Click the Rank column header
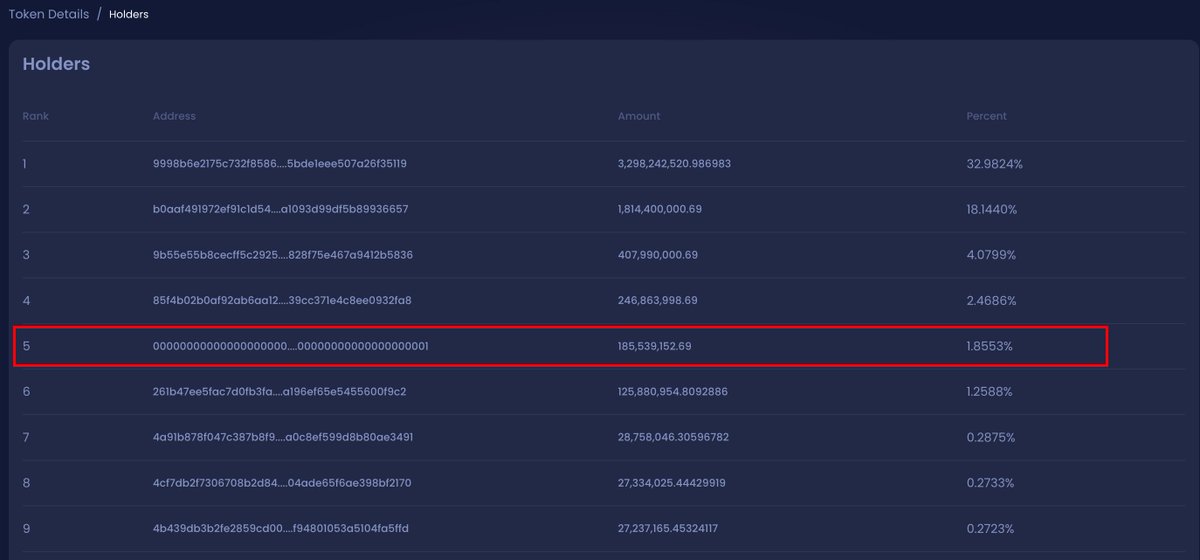Image resolution: width=1200 pixels, height=560 pixels. pos(36,116)
